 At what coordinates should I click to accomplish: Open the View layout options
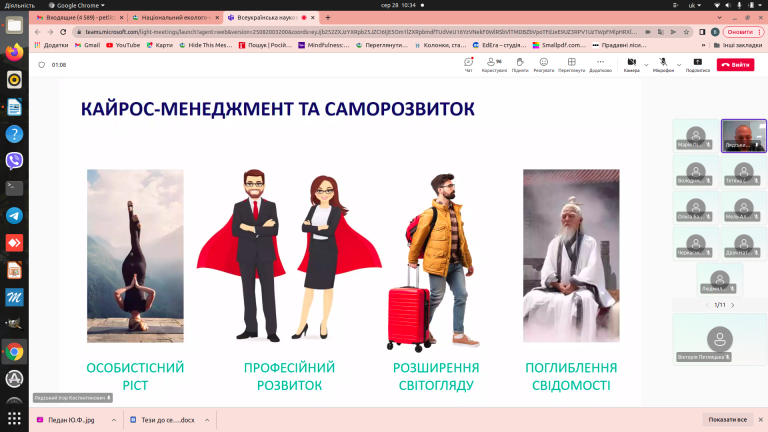[572, 64]
